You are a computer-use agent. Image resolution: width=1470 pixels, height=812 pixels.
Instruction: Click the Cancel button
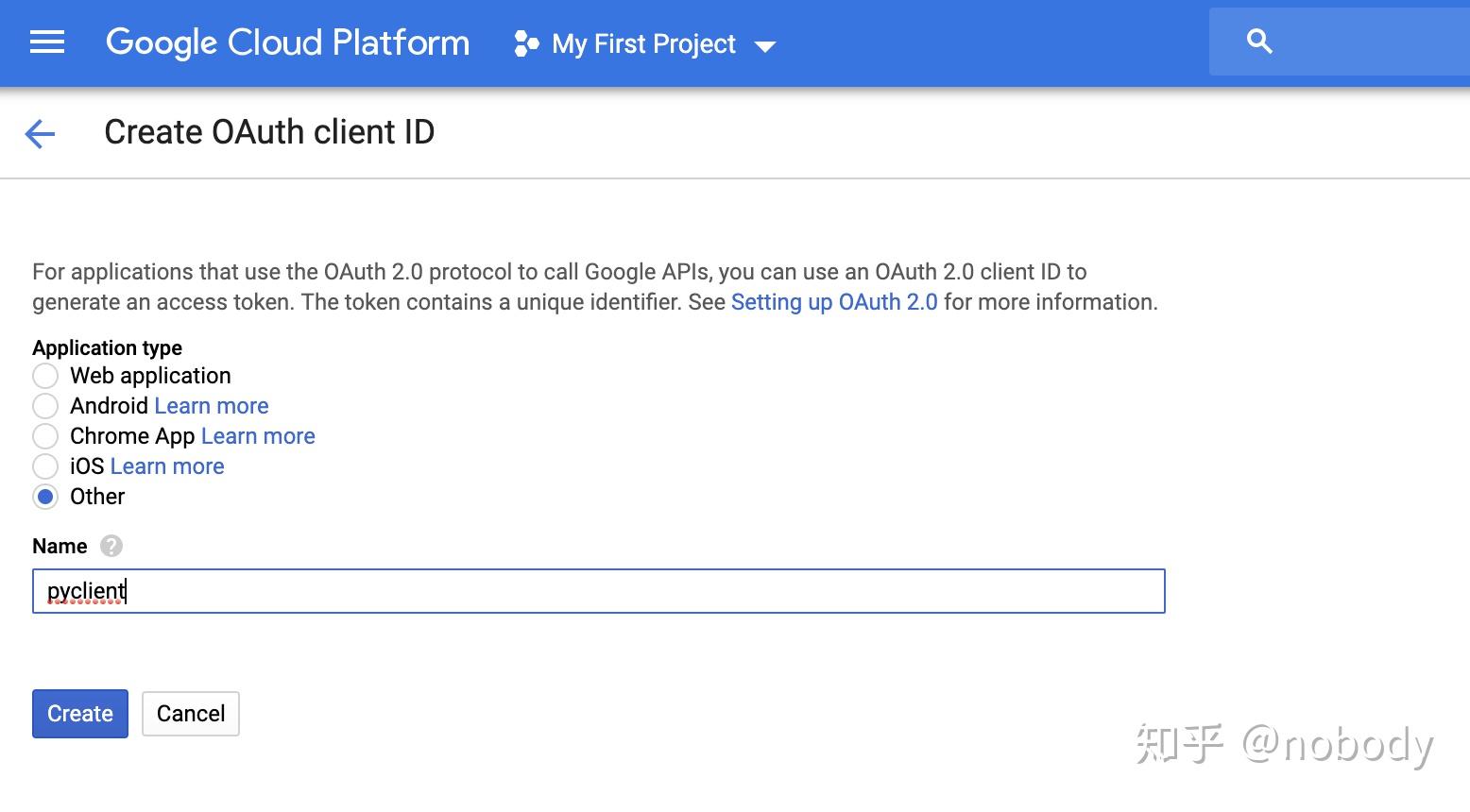(x=191, y=714)
